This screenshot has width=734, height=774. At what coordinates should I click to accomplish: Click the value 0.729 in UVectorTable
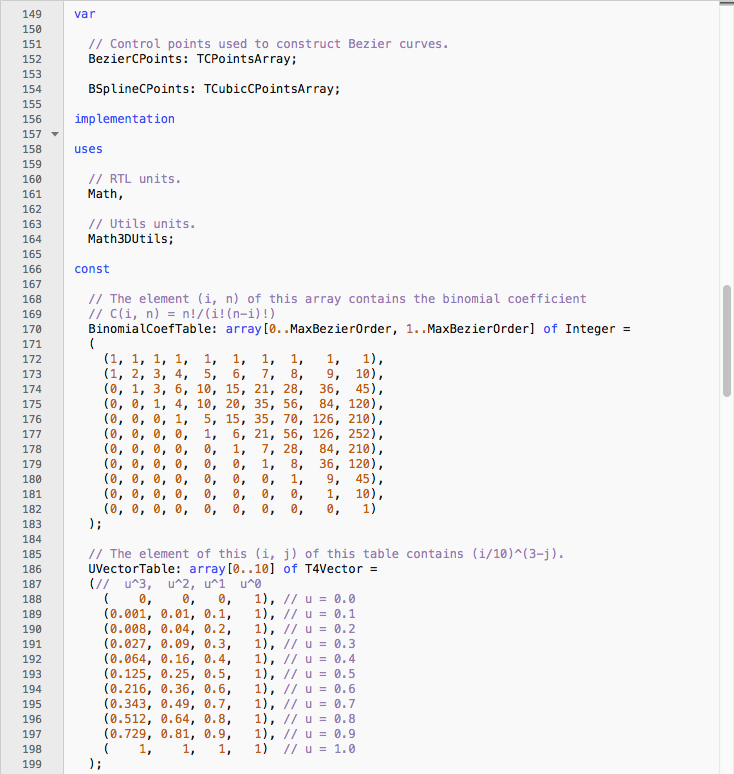[x=128, y=734]
